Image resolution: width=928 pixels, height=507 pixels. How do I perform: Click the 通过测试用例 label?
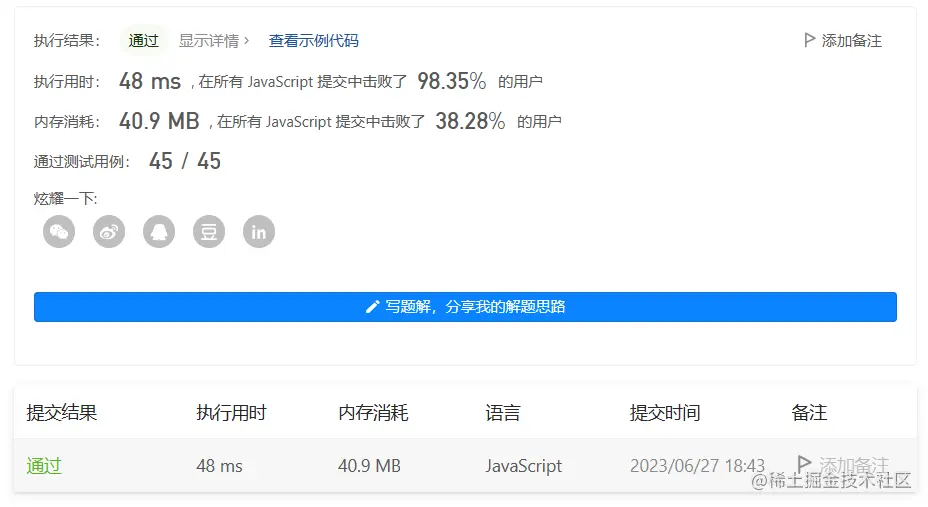[82, 162]
